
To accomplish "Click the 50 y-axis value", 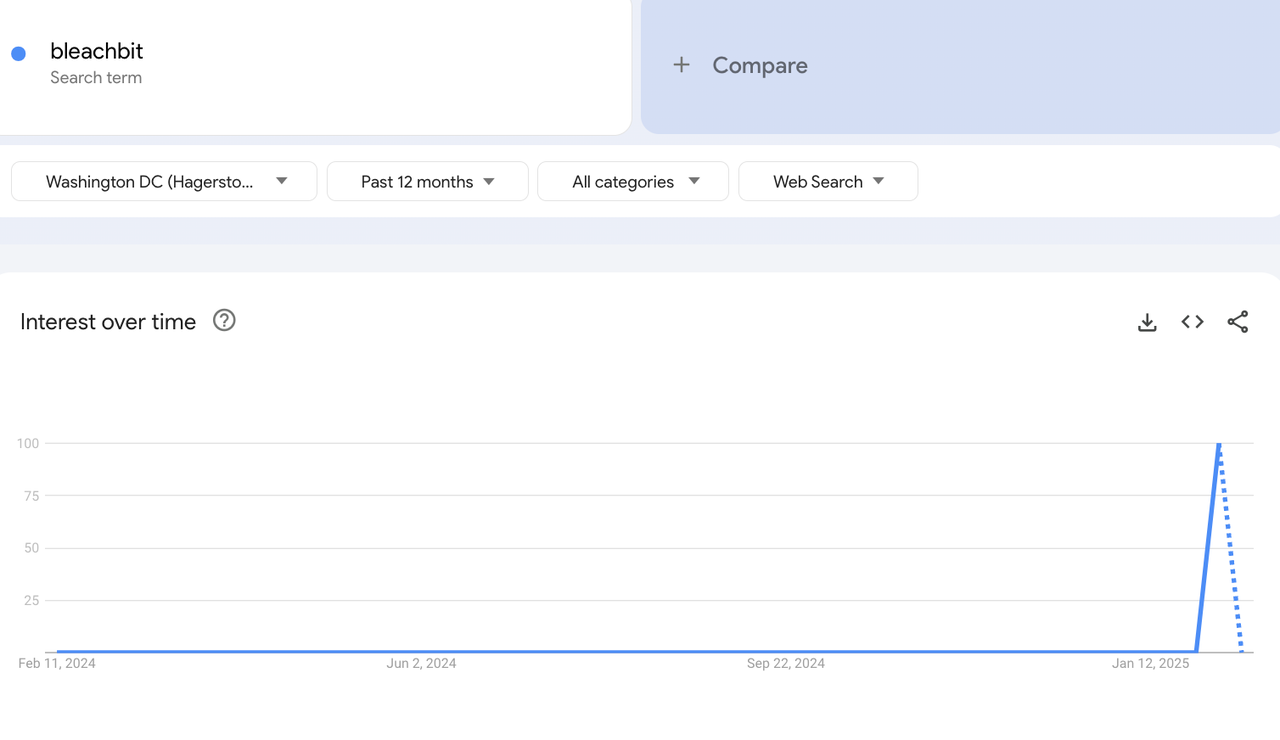I will pyautogui.click(x=31, y=548).
